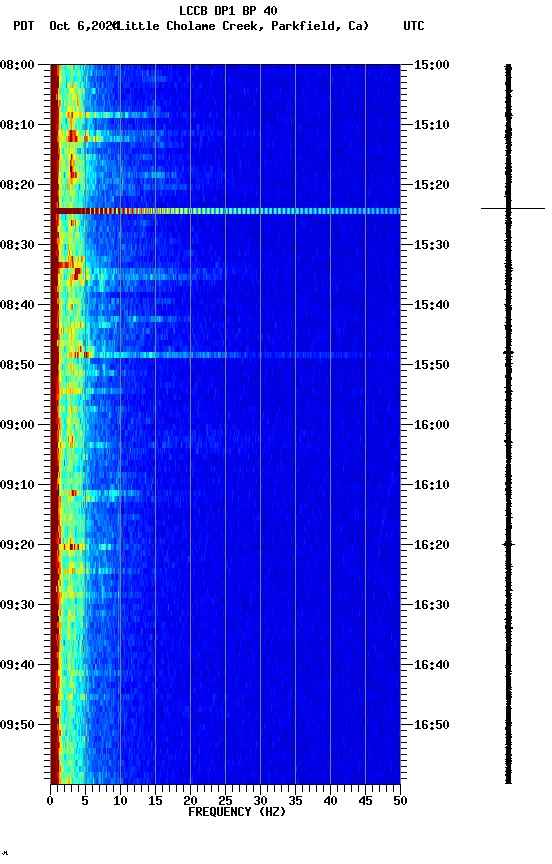Image resolution: width=552 pixels, height=864 pixels.
Task: Click the 15:10 UTC time label
Action: 432,125
